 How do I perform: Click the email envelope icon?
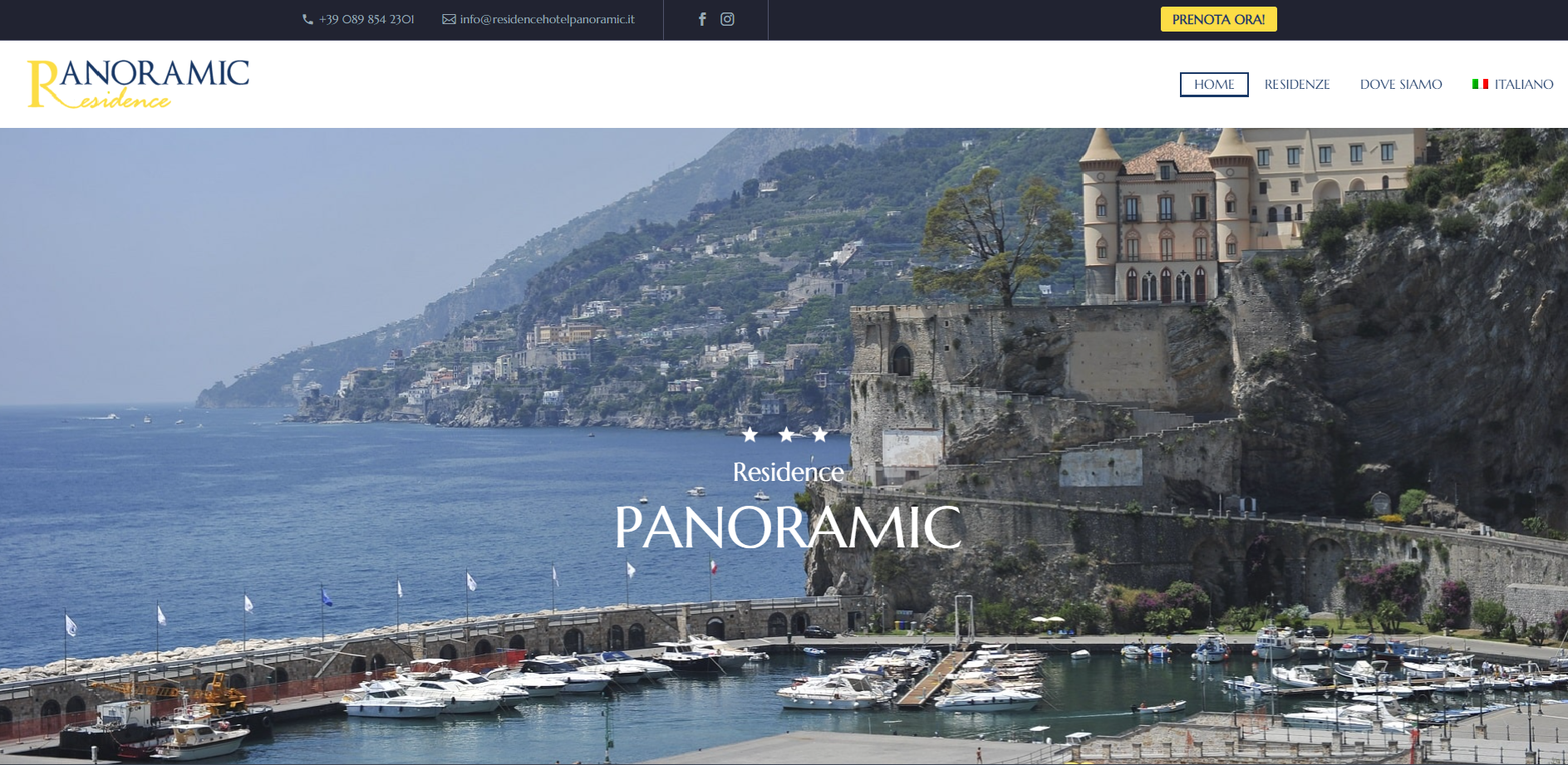coord(449,19)
